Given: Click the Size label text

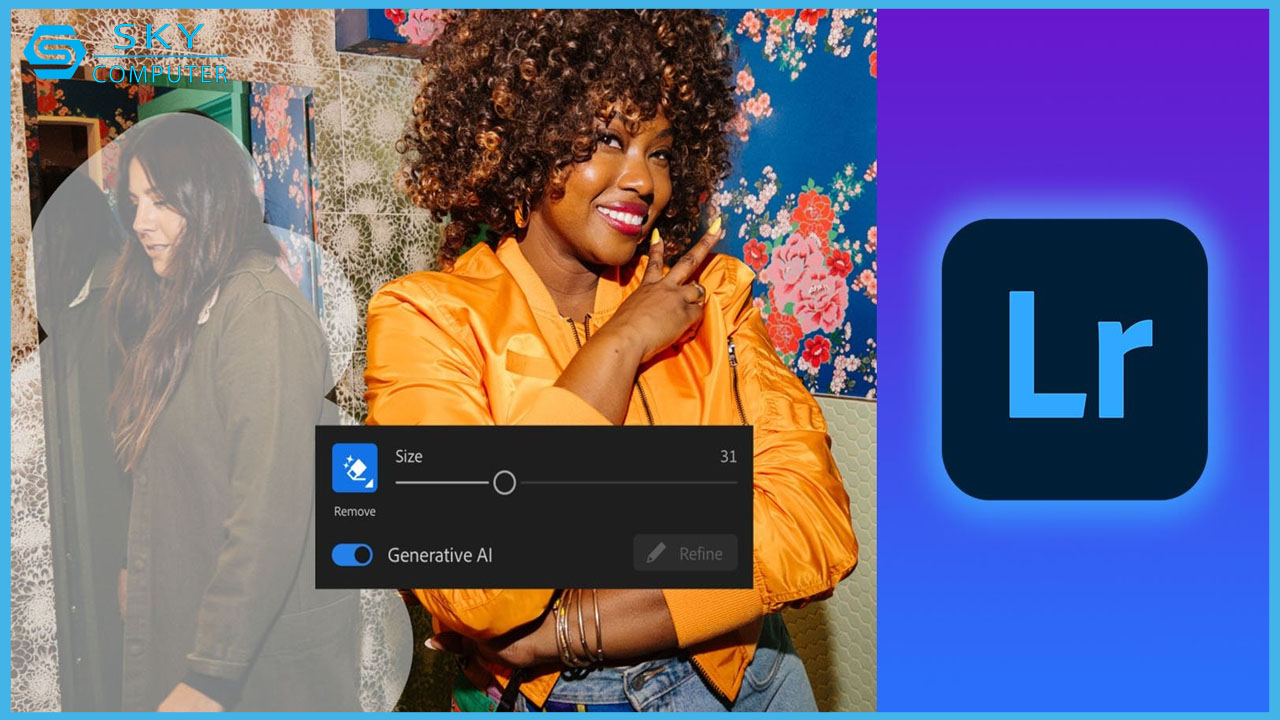Looking at the screenshot, I should (408, 457).
